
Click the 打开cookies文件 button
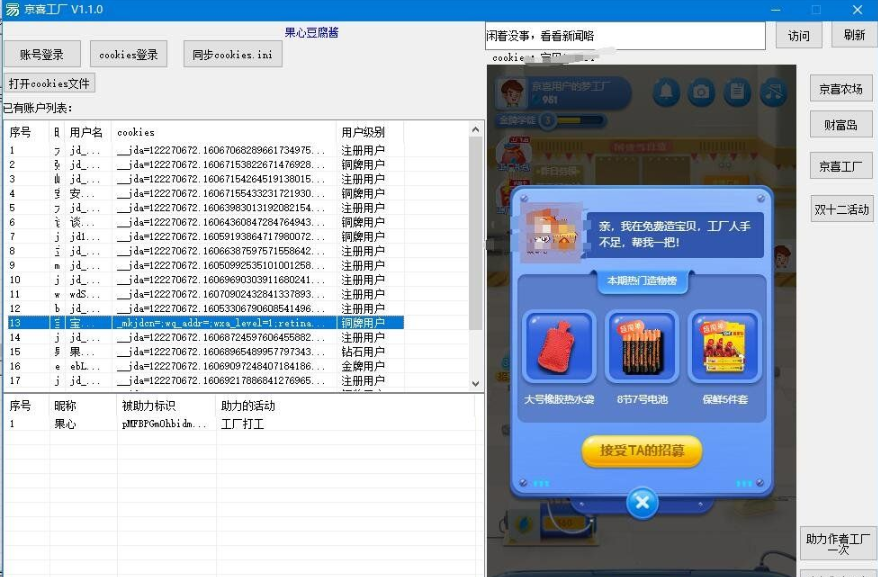pyautogui.click(x=49, y=83)
